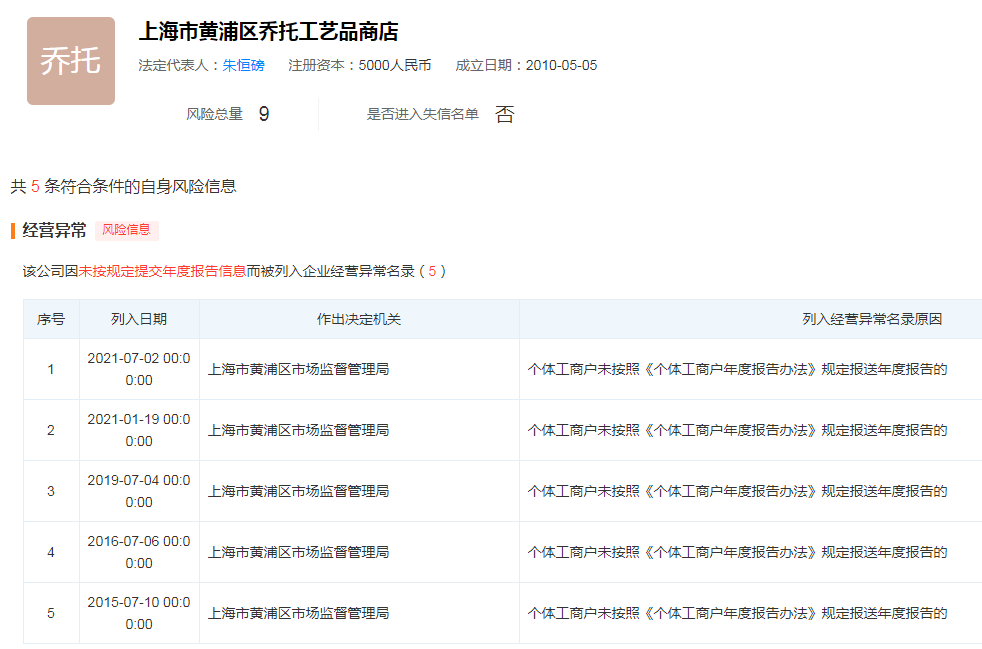
Task: Click serial number 5 cell
Action: tap(51, 613)
